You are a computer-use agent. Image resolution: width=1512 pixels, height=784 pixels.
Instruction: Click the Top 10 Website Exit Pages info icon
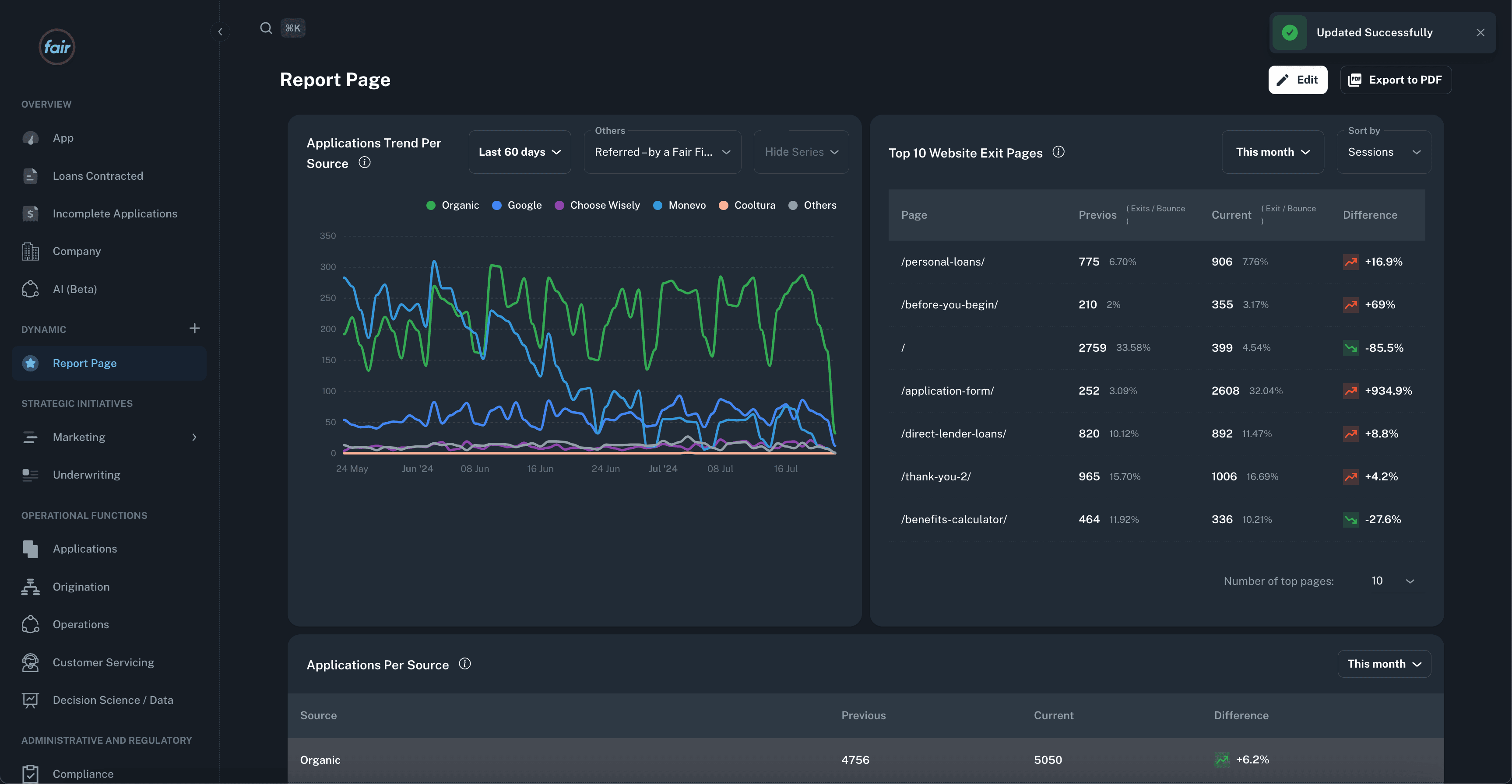coord(1057,152)
